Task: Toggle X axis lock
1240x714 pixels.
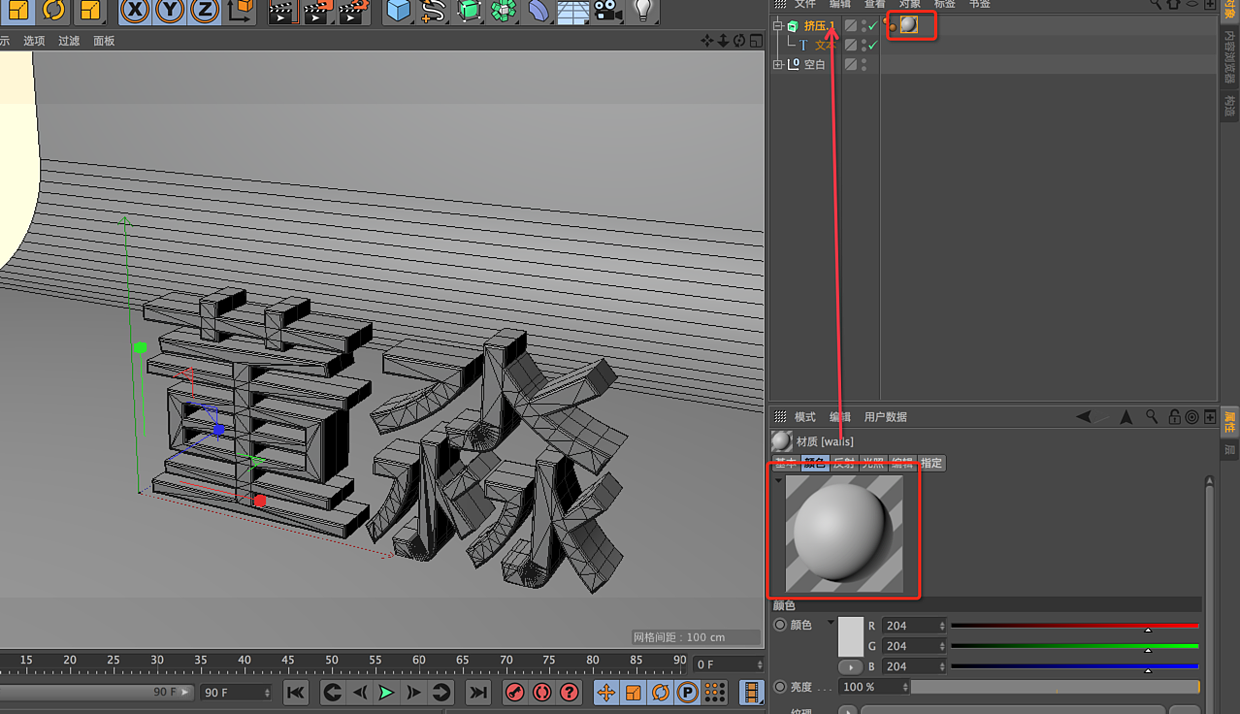Action: click(136, 11)
